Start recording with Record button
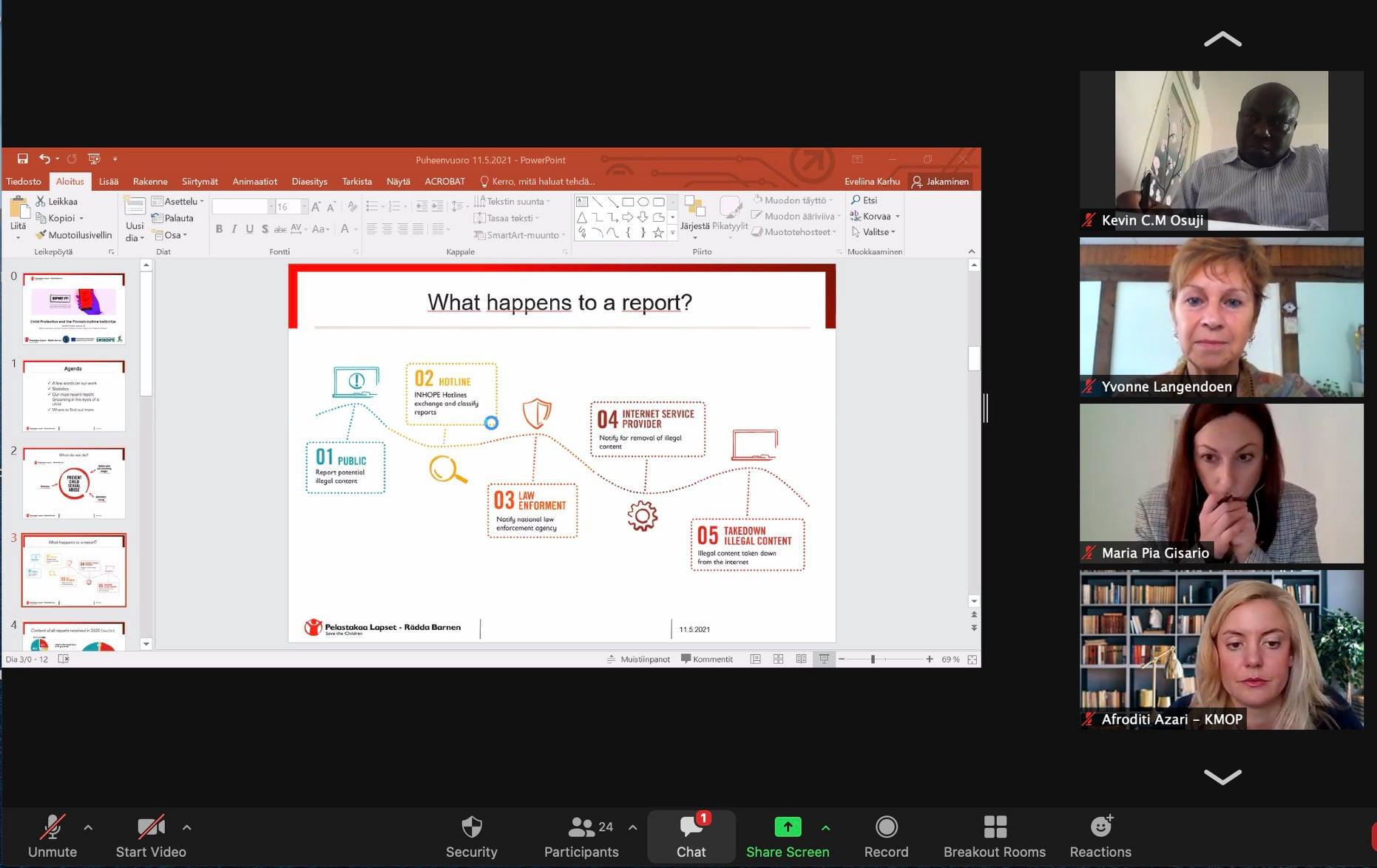The height and width of the screenshot is (868, 1377). [x=886, y=836]
